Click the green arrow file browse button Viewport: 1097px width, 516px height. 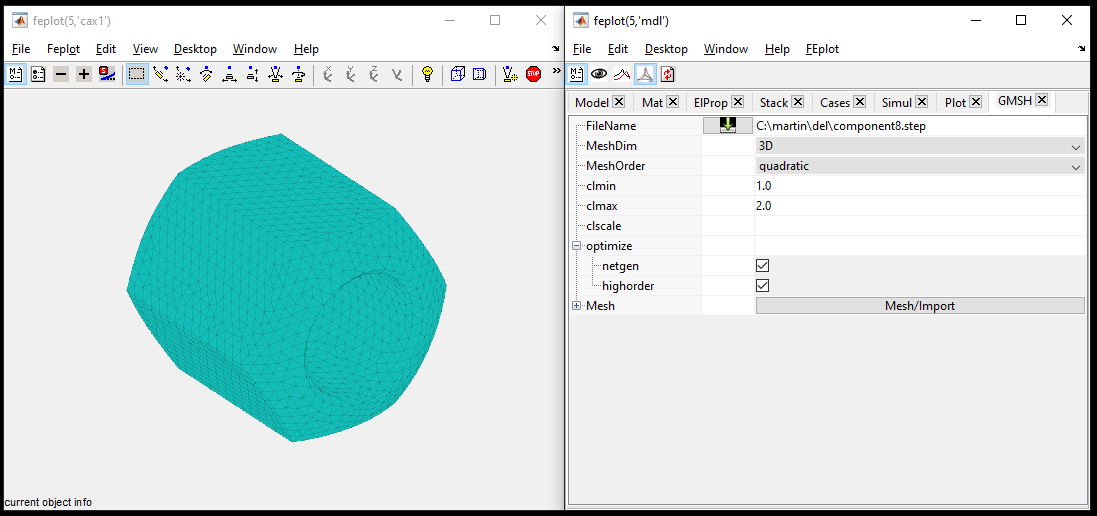[727, 126]
